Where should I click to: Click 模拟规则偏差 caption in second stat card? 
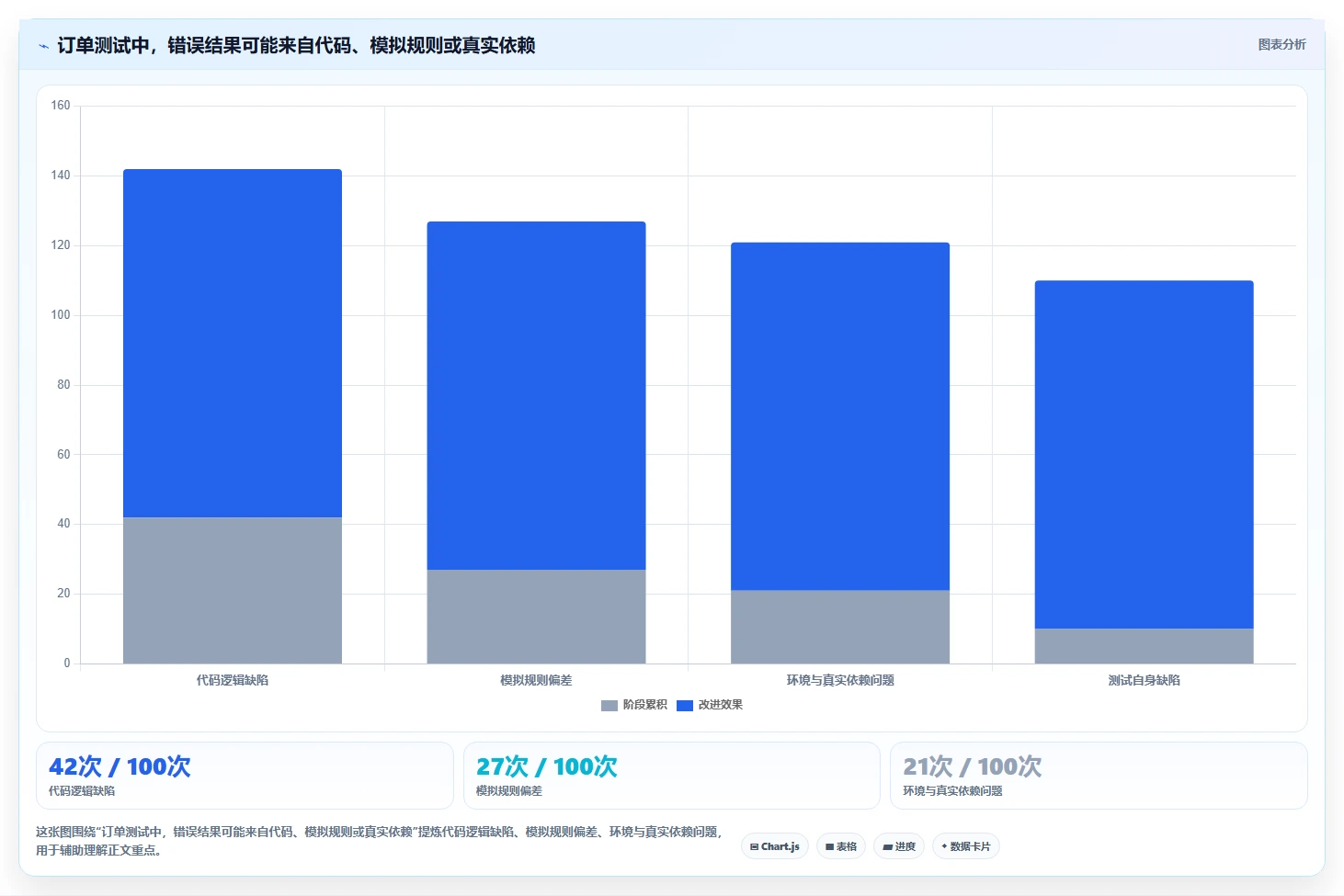(x=509, y=791)
